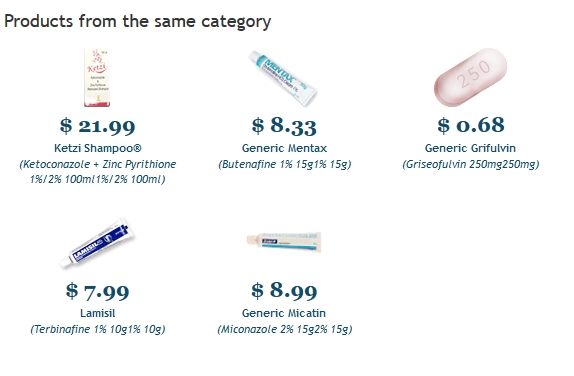Select the pink 250 pill image
The width and height of the screenshot is (574, 376).
pyautogui.click(x=470, y=78)
